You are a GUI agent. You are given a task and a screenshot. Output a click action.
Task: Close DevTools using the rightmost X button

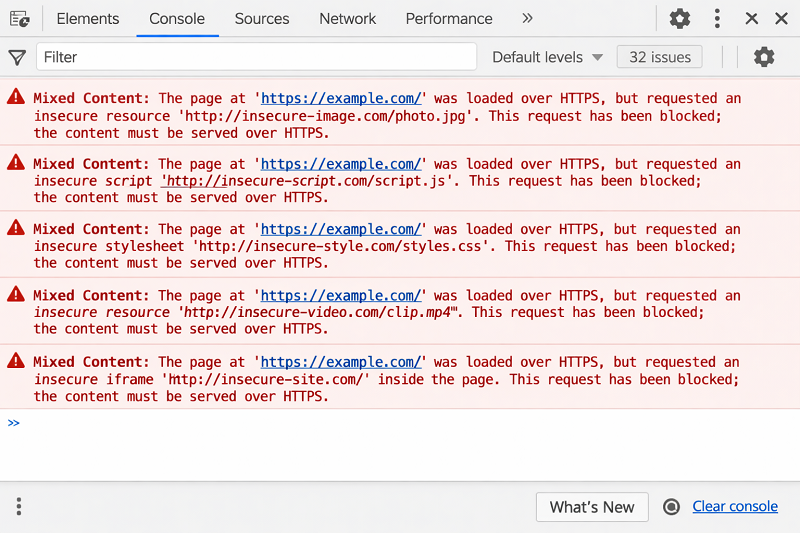pos(781,19)
